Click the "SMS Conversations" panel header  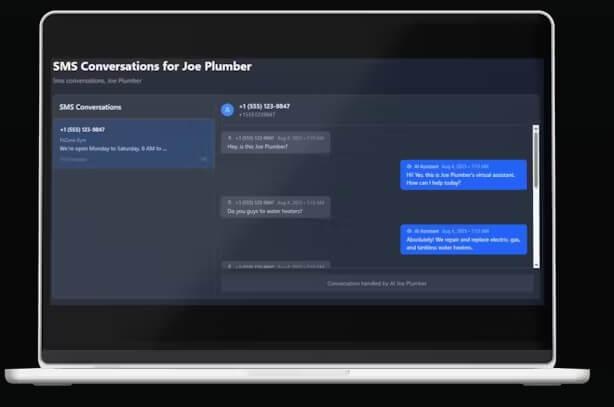91,106
